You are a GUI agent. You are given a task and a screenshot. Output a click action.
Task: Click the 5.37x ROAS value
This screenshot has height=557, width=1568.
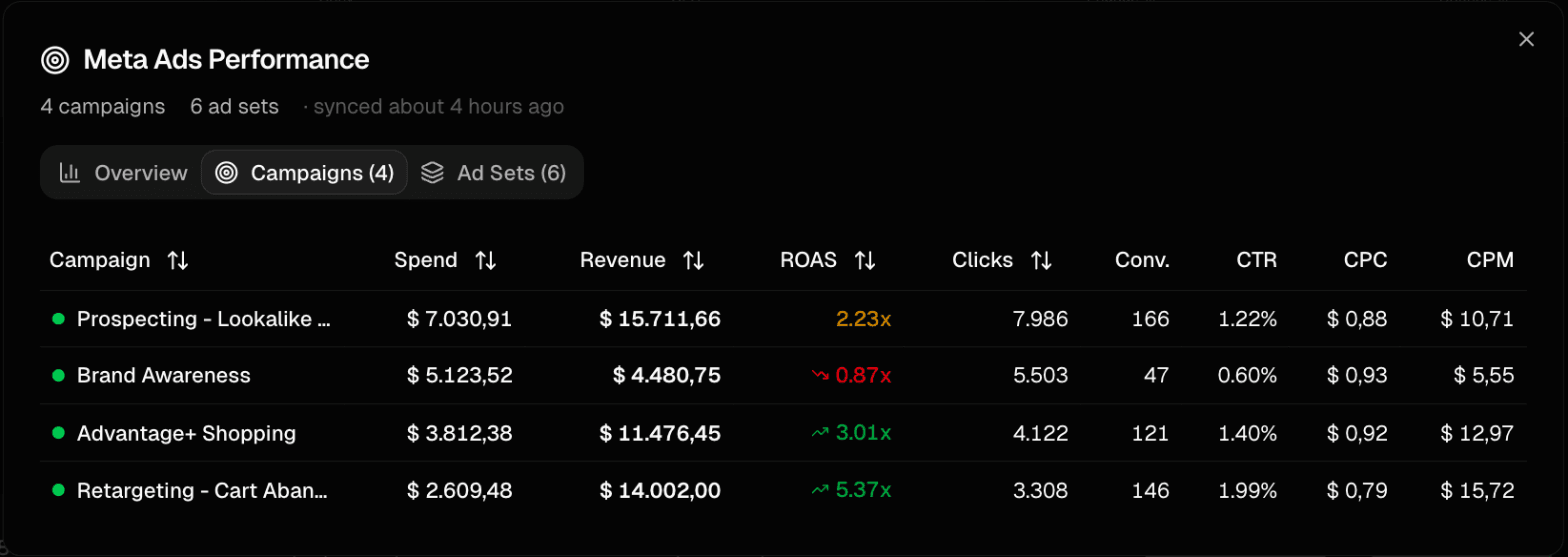(864, 490)
